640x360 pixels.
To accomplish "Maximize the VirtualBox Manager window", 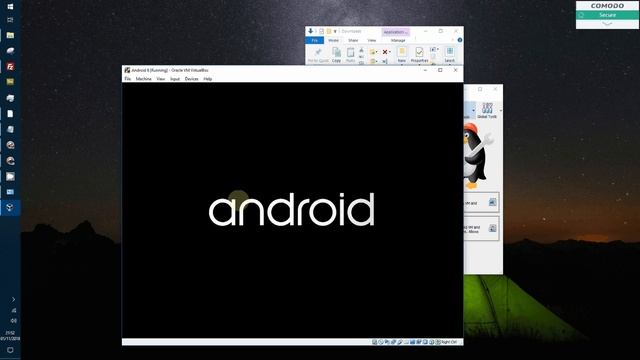I will pos(480,89).
